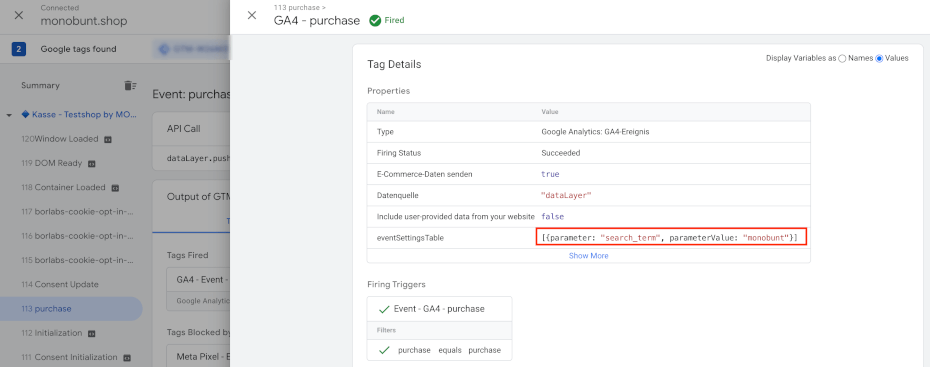Click the Firing Triggers heading
Screen dimensions: 930x367
coord(396,285)
